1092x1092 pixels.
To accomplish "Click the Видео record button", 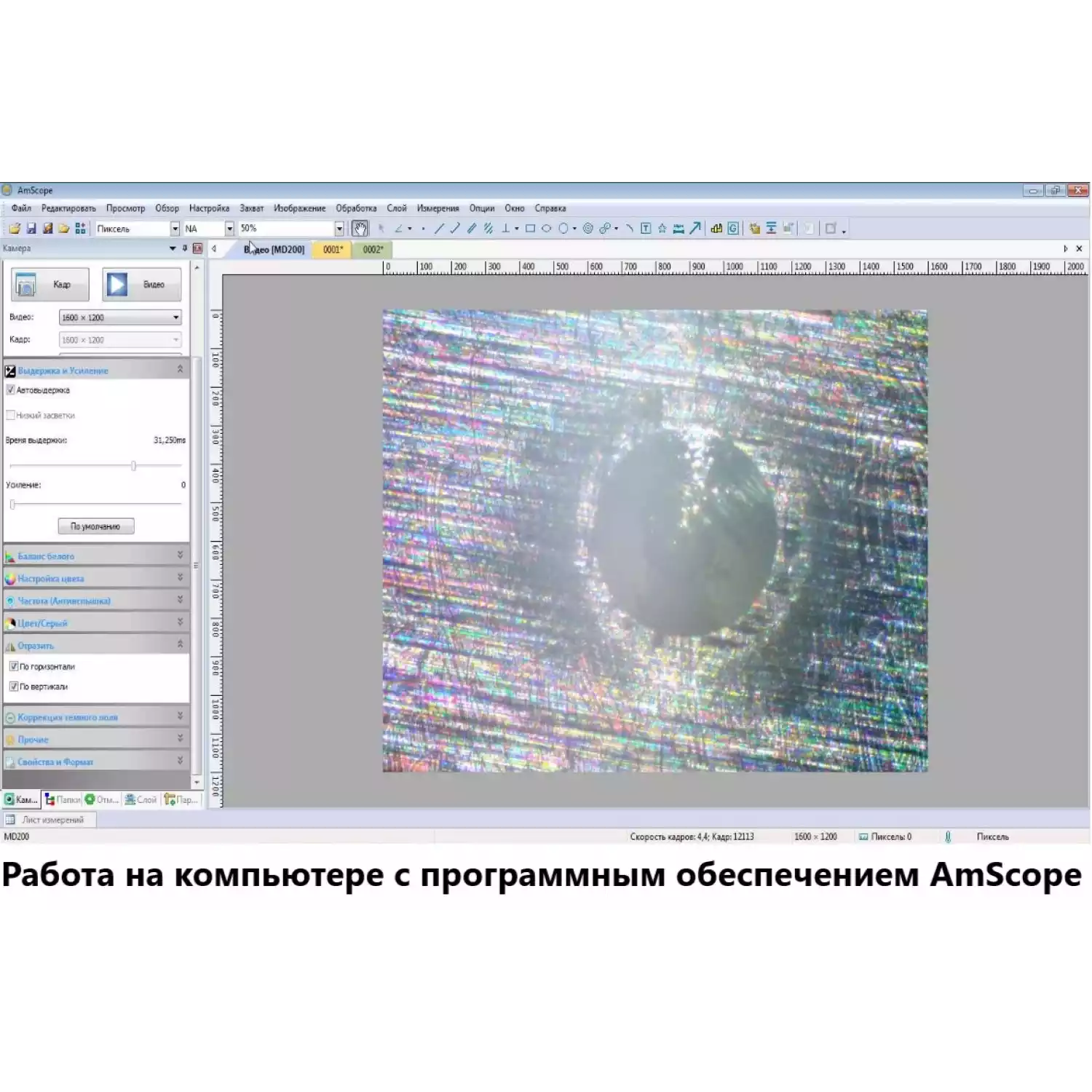I will pos(141,285).
